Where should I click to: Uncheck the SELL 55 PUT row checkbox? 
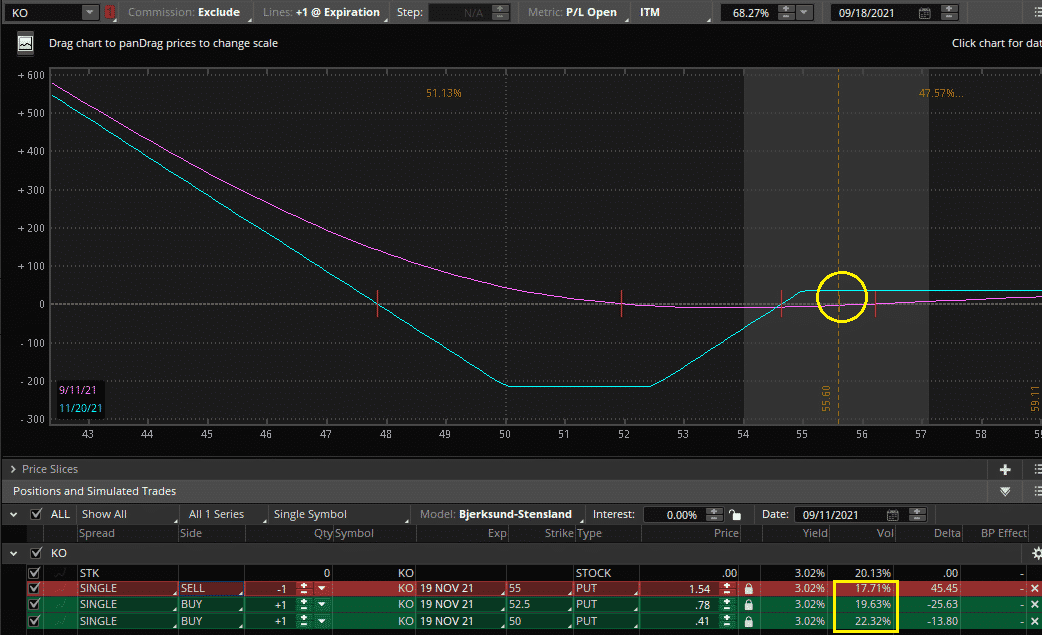[x=34, y=589]
